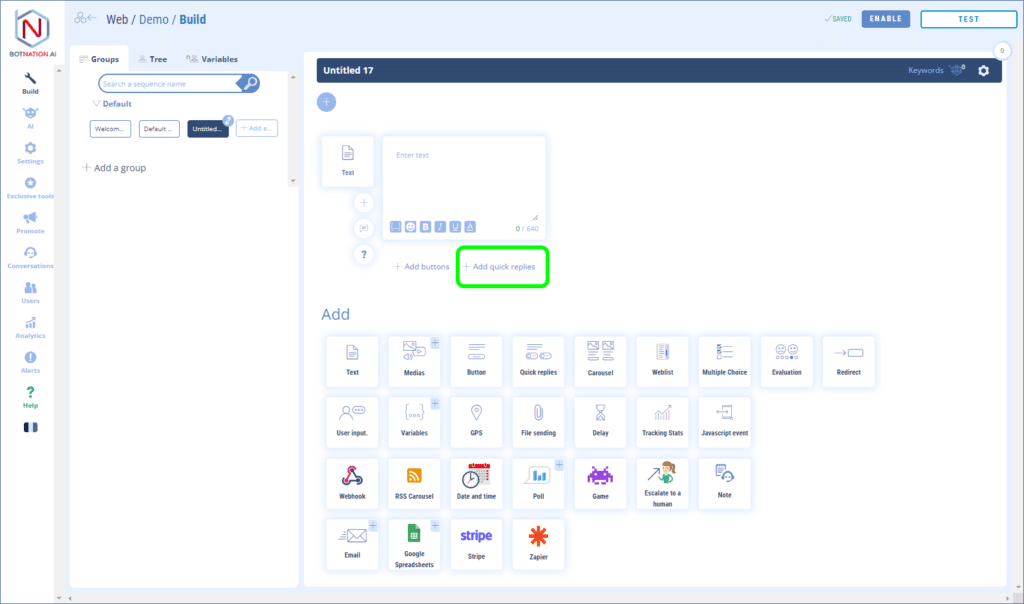This screenshot has height=604, width=1024.
Task: Open the text color picker
Action: point(471,227)
